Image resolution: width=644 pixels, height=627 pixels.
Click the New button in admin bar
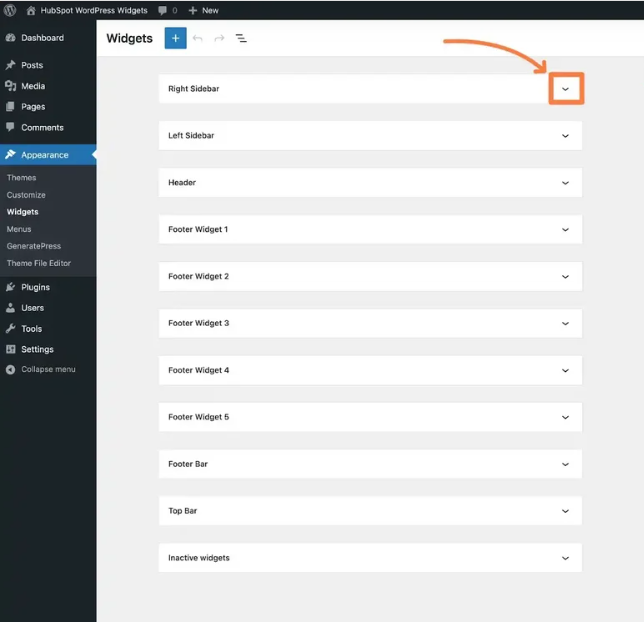[204, 10]
